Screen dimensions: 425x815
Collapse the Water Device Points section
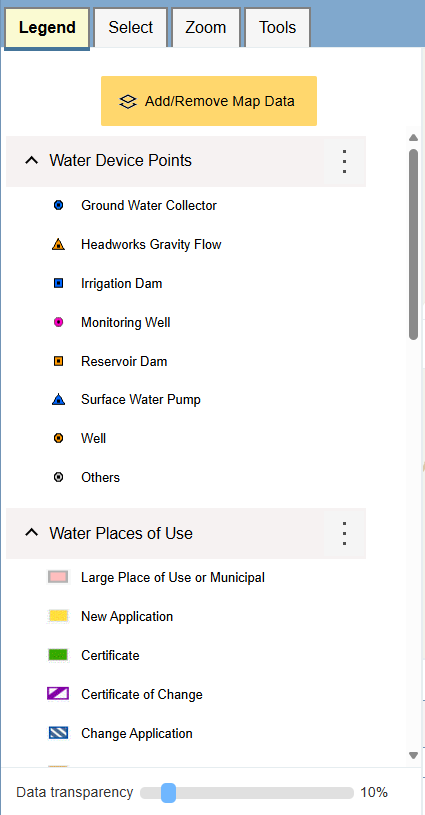[x=32, y=161]
